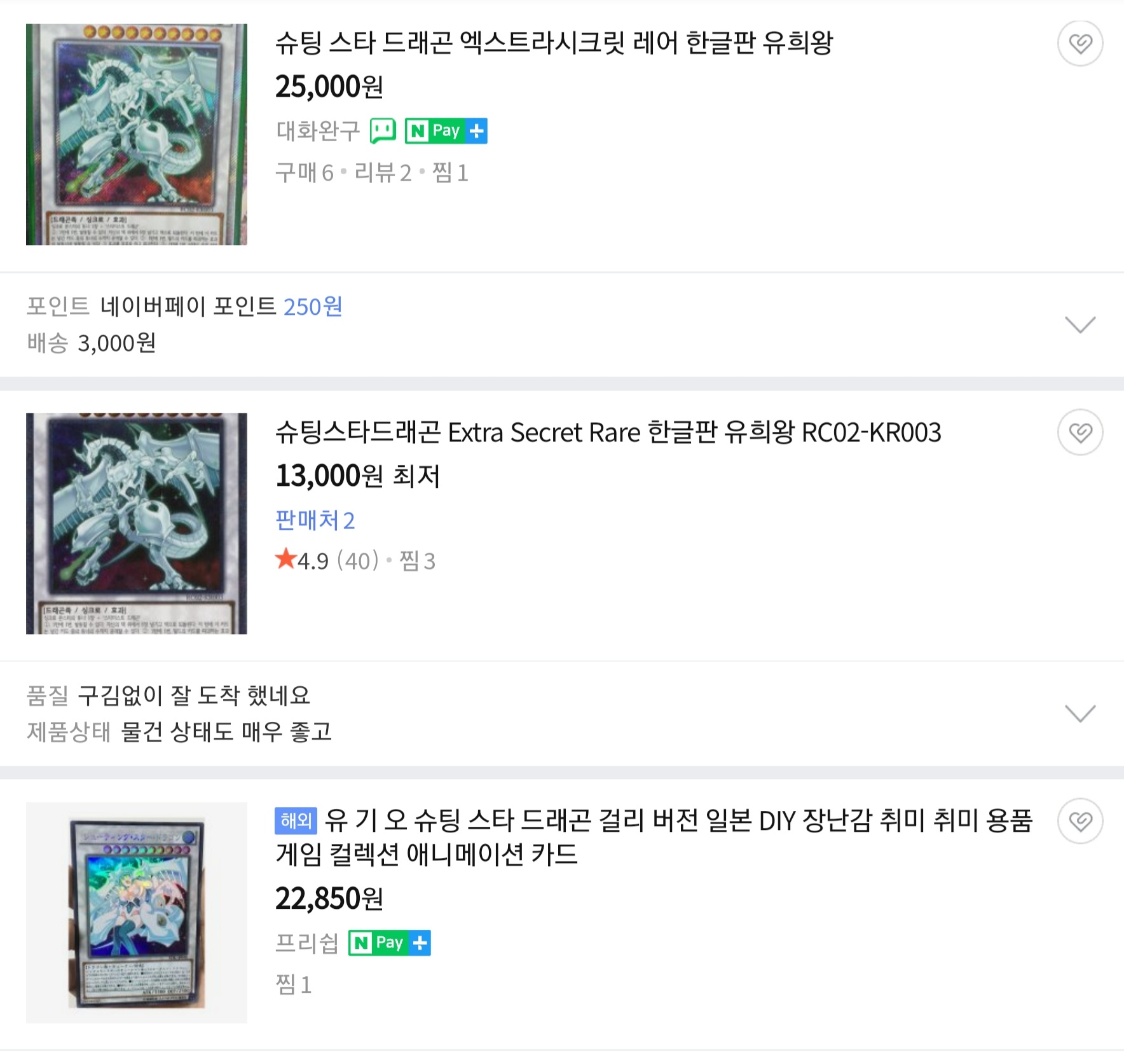Click the N Pay plus badge beside 프리쉽
This screenshot has height=1064, width=1124.
coord(390,943)
